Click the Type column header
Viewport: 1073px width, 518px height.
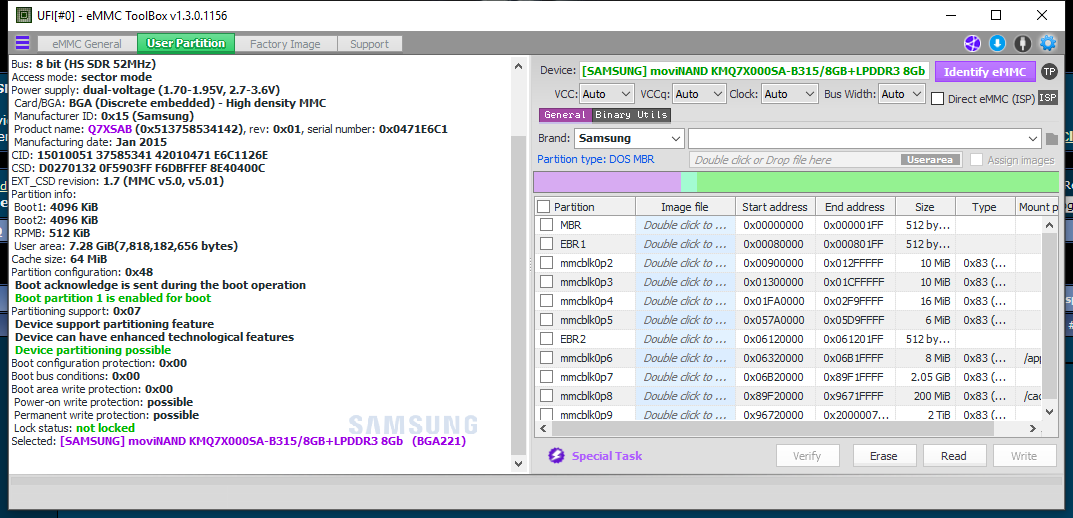click(x=985, y=207)
